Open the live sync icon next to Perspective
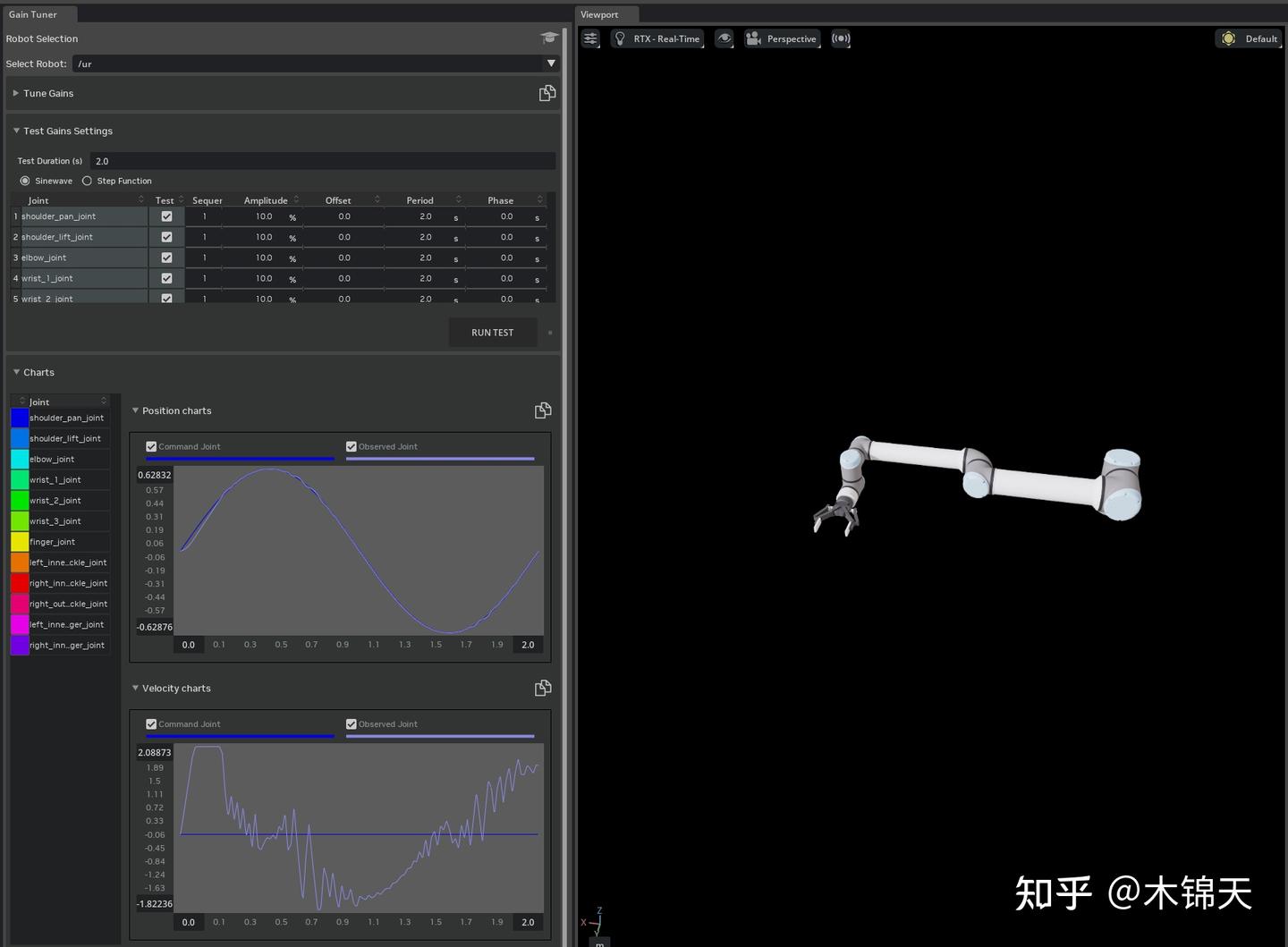The image size is (1288, 947). [x=840, y=38]
